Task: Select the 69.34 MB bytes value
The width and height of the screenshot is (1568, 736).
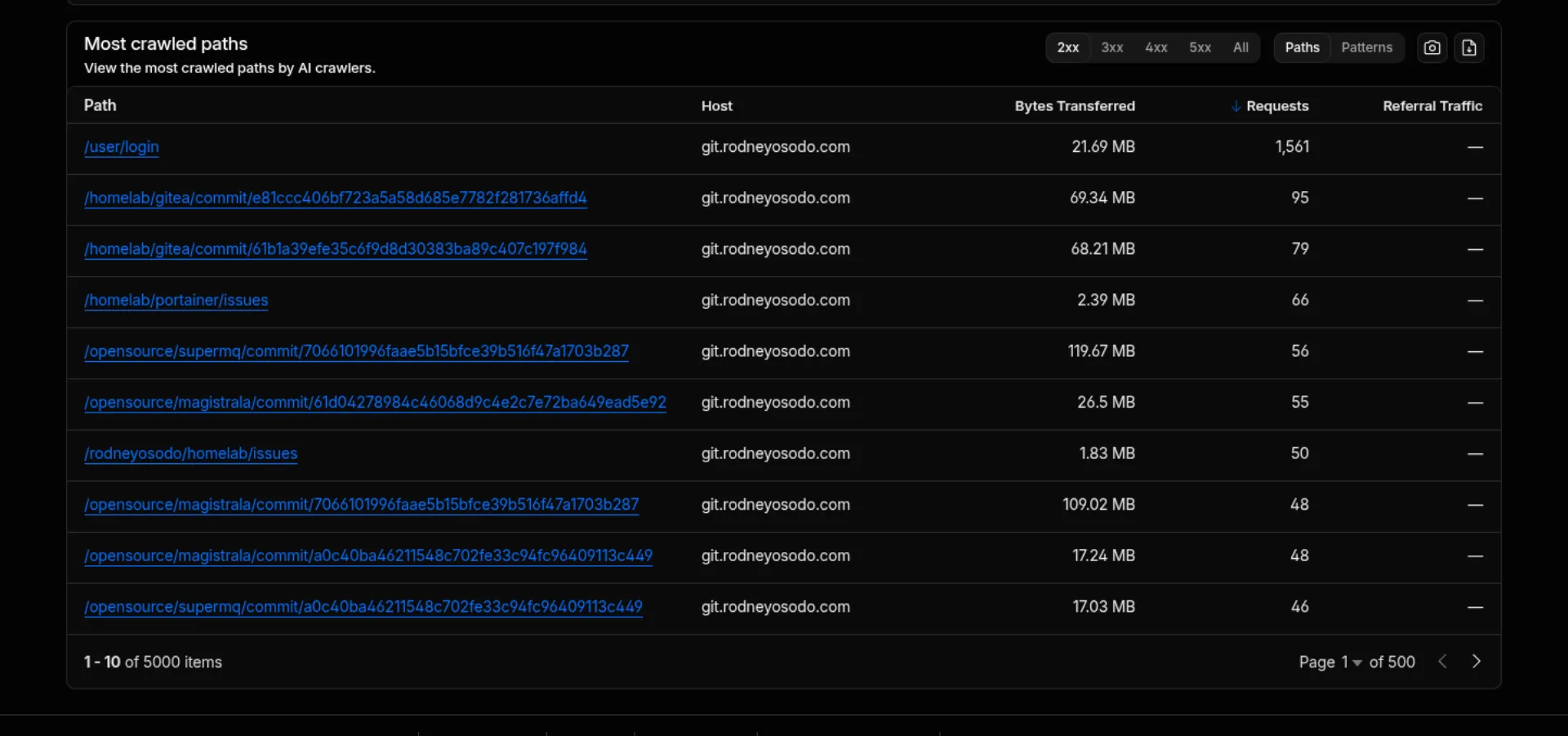Action: tap(1102, 198)
